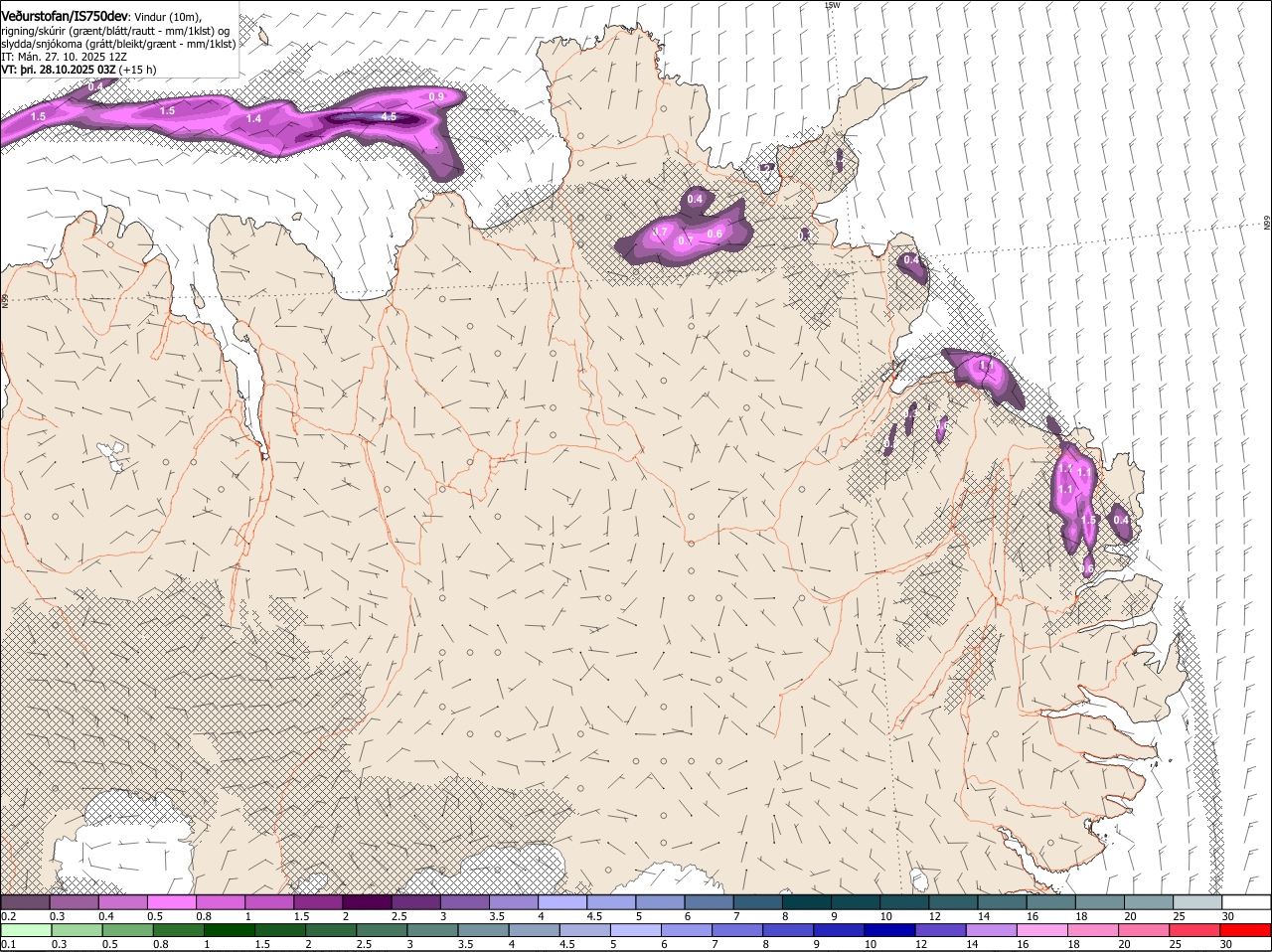
Task: Bottom legend row: swatch between 0.1 and 0.3
Action: coord(25,930)
